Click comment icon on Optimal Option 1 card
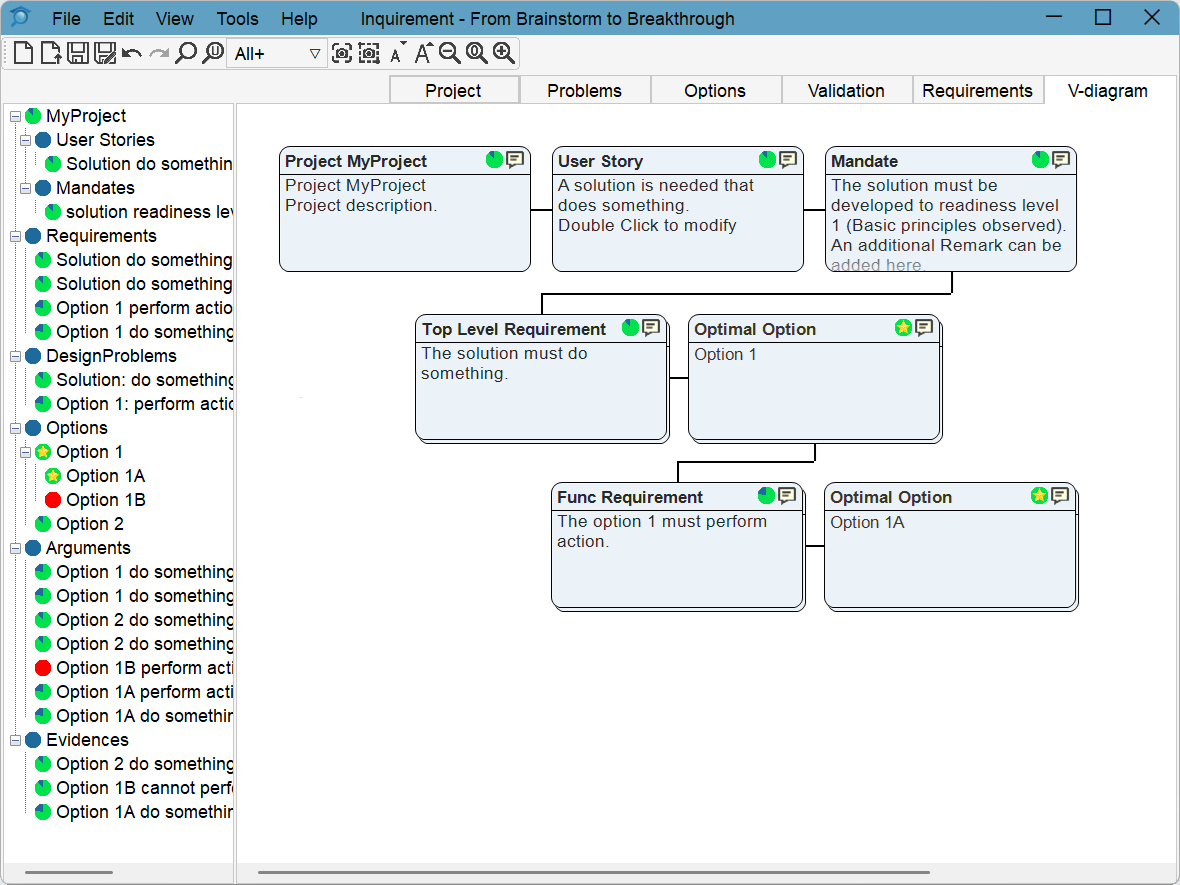1180x885 pixels. pyautogui.click(x=924, y=327)
